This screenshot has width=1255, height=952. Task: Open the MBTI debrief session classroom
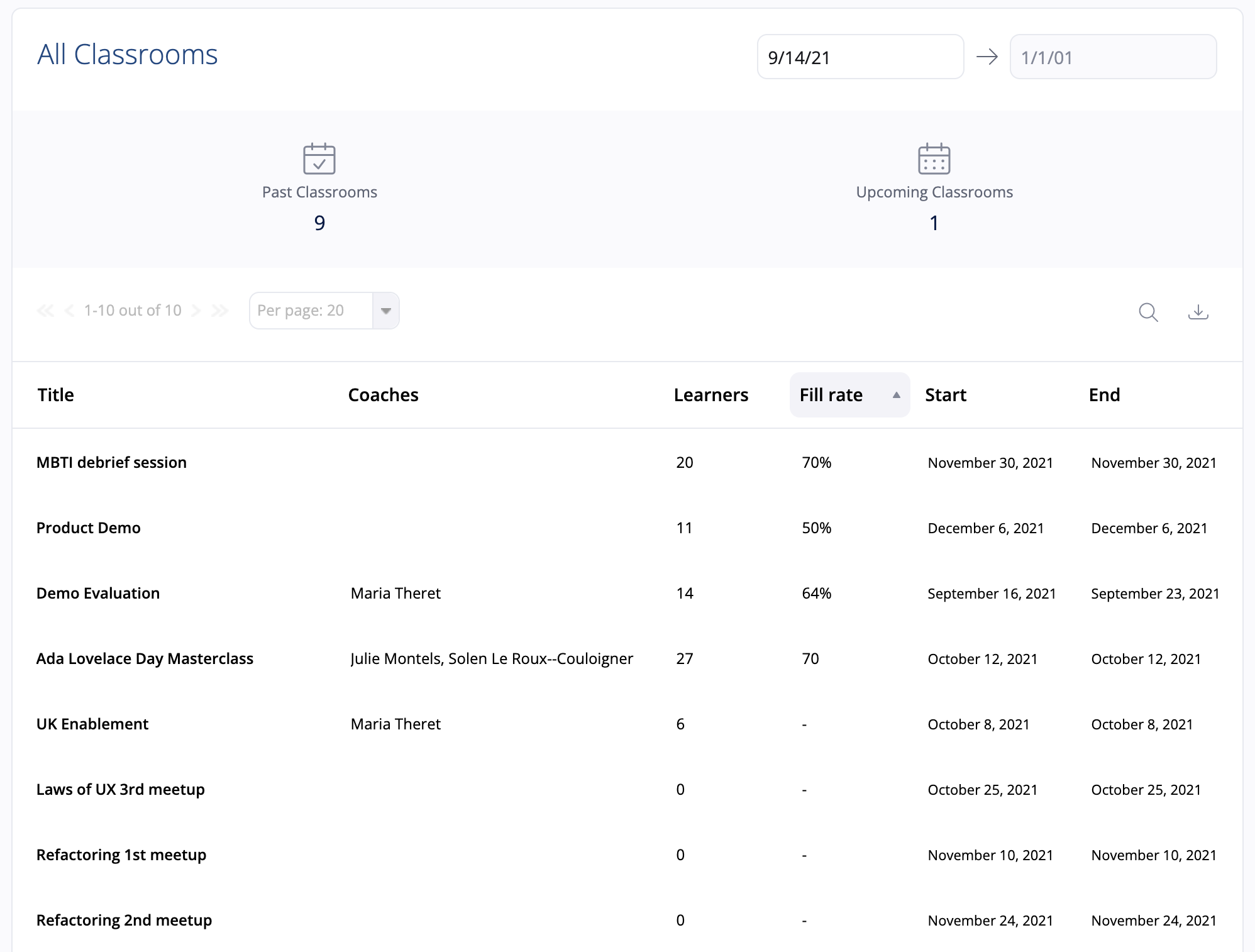pos(111,462)
